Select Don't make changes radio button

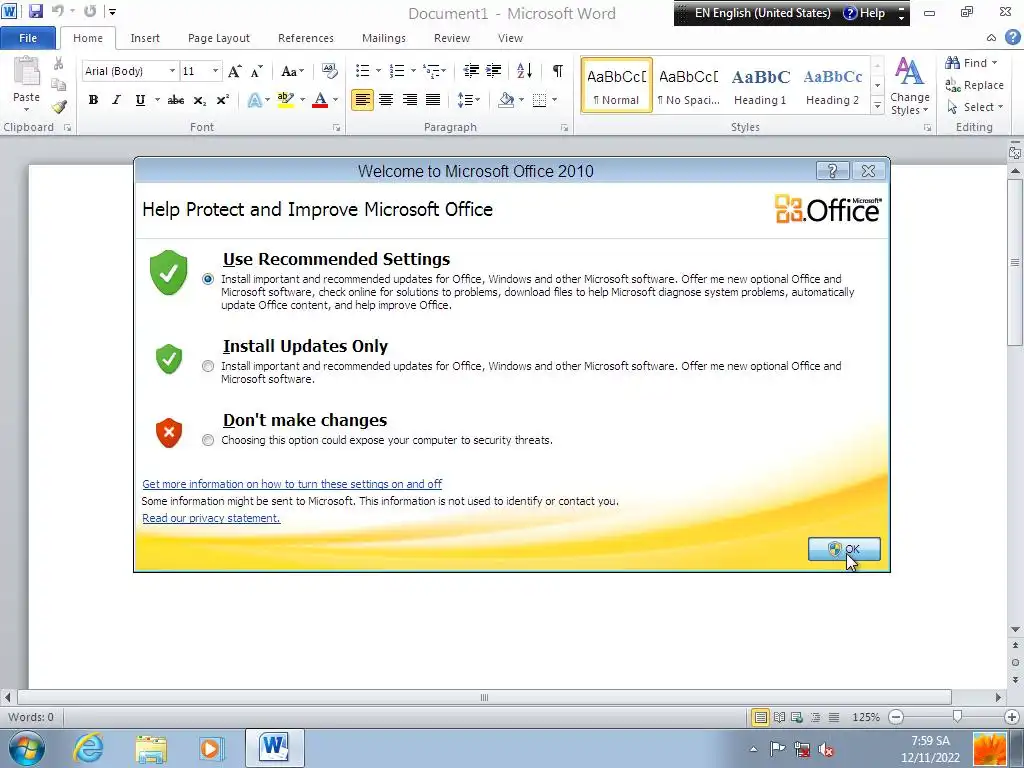pos(208,440)
